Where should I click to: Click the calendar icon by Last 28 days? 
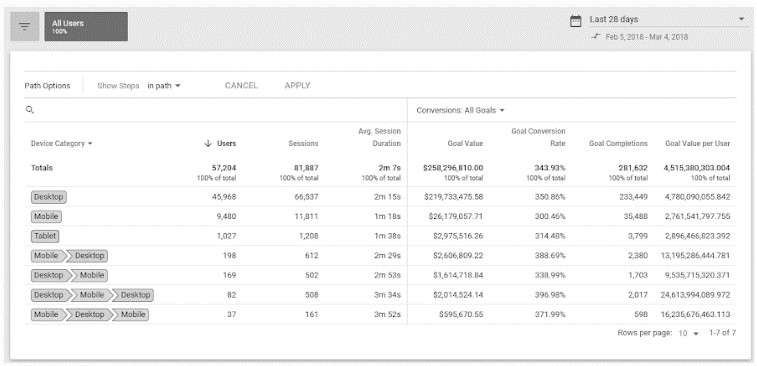575,21
